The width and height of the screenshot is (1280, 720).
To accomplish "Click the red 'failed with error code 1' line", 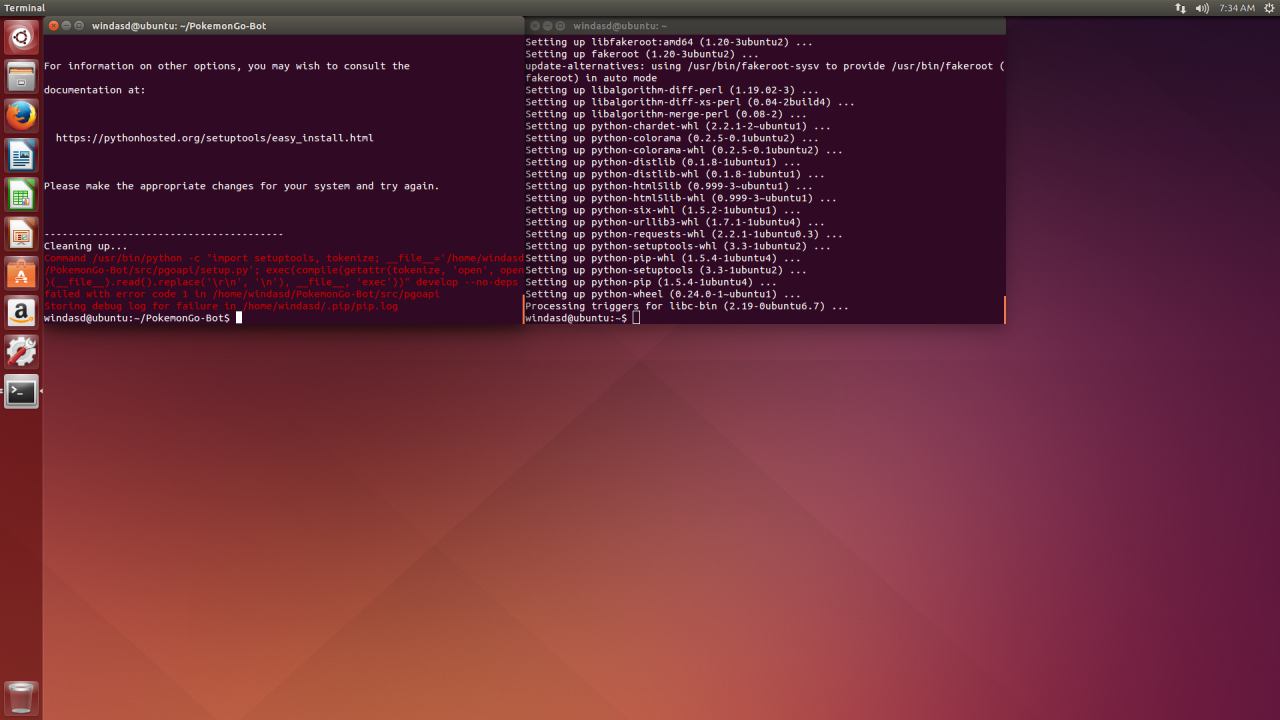I will pos(242,294).
